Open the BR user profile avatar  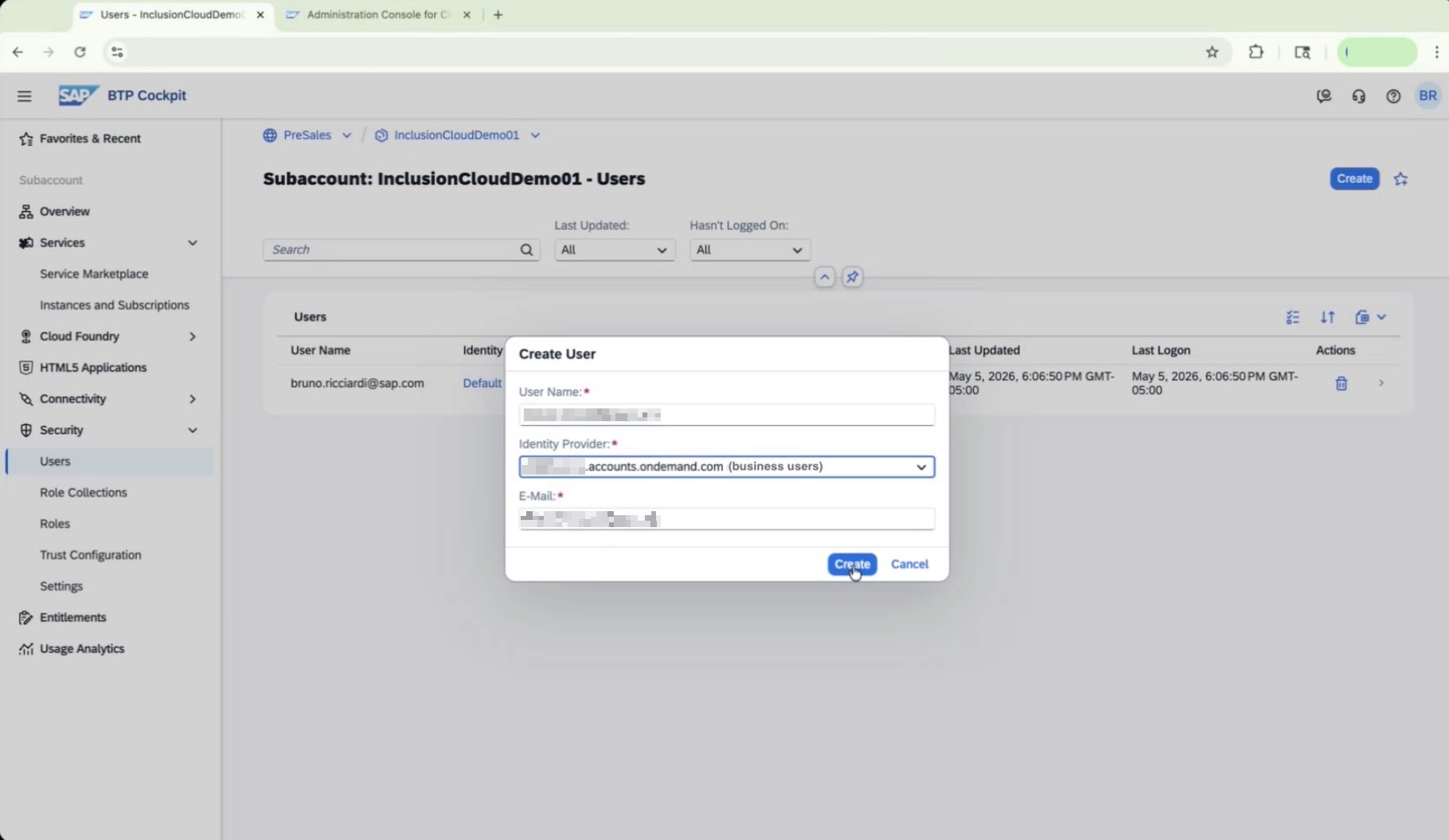tap(1428, 96)
